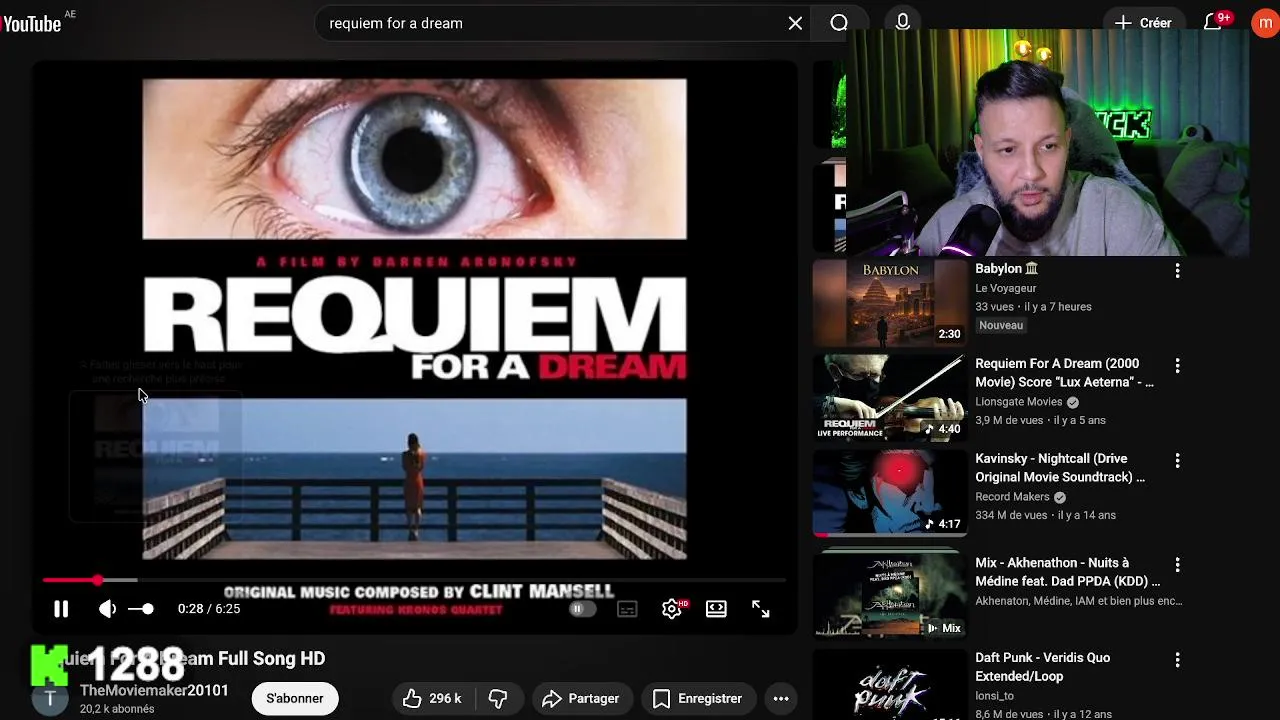Open Akhenathon mix thumbnail

point(889,594)
